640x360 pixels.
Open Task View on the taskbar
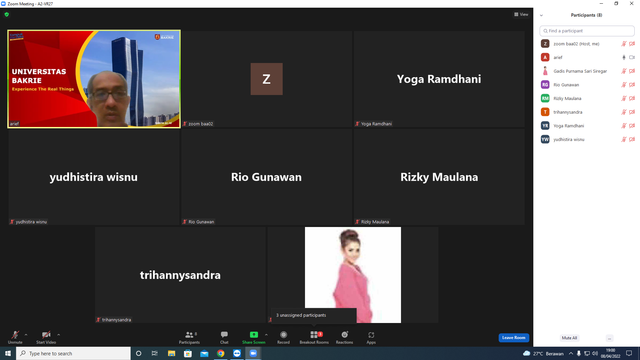[x=155, y=353]
